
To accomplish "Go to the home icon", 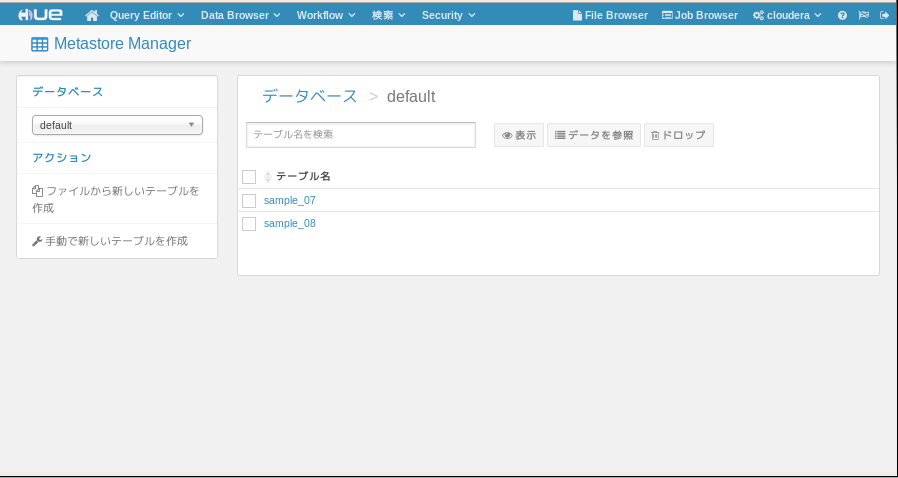I will coord(92,15).
